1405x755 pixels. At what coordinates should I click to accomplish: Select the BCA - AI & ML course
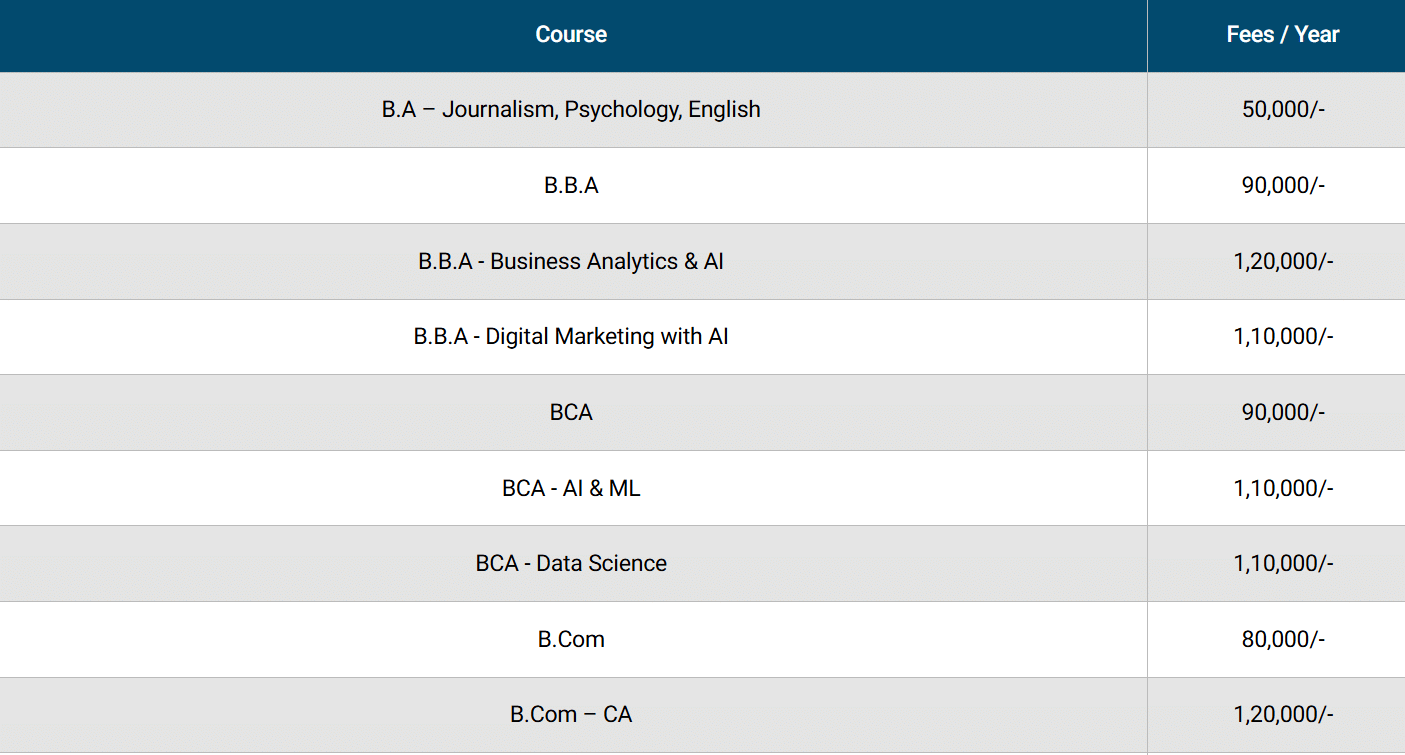571,489
